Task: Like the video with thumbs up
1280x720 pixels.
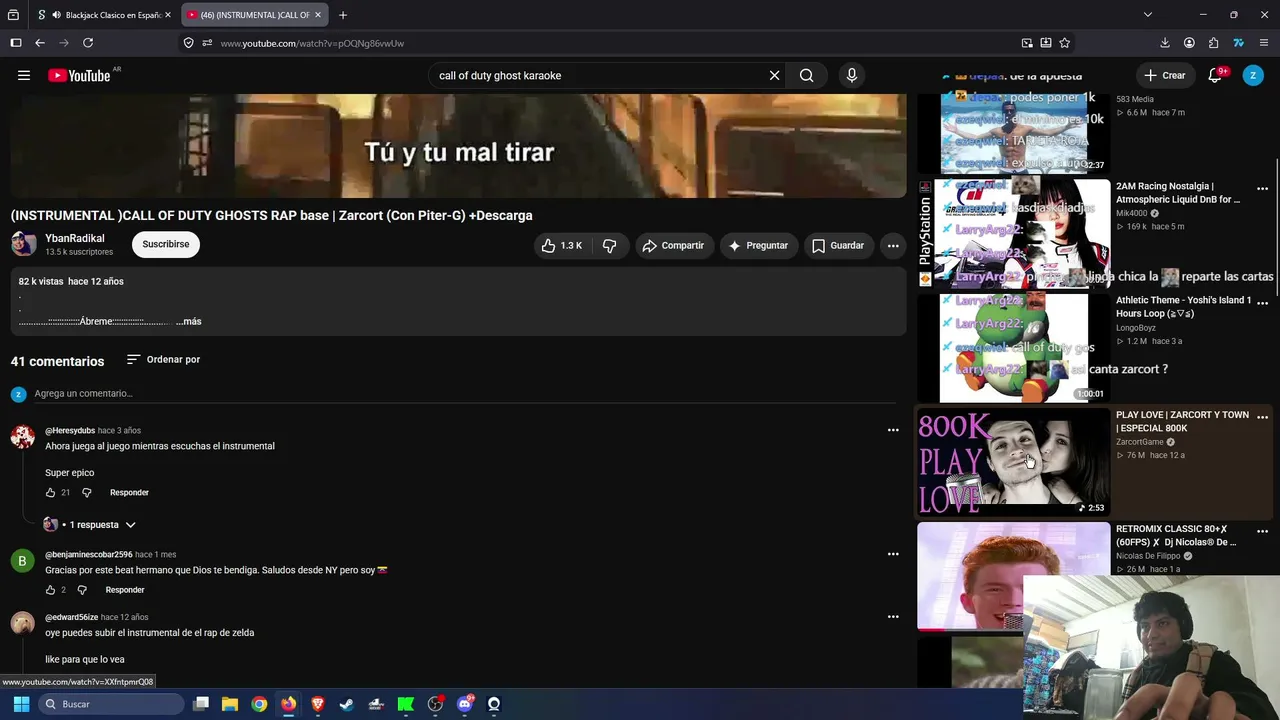Action: pos(563,245)
